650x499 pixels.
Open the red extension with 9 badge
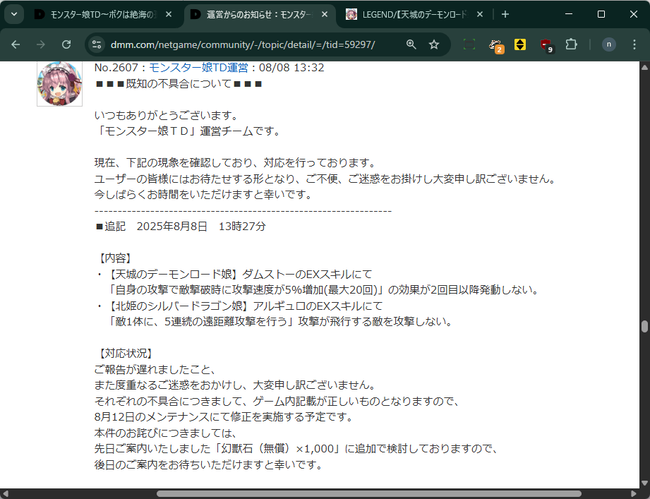(547, 45)
